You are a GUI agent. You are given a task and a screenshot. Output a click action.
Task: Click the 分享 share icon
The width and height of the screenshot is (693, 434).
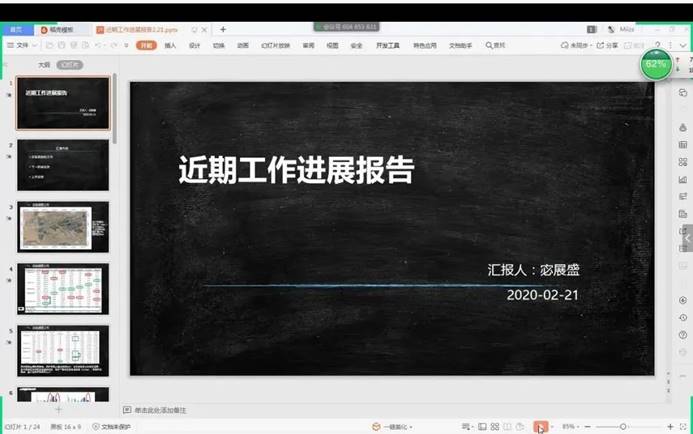pyautogui.click(x=607, y=45)
